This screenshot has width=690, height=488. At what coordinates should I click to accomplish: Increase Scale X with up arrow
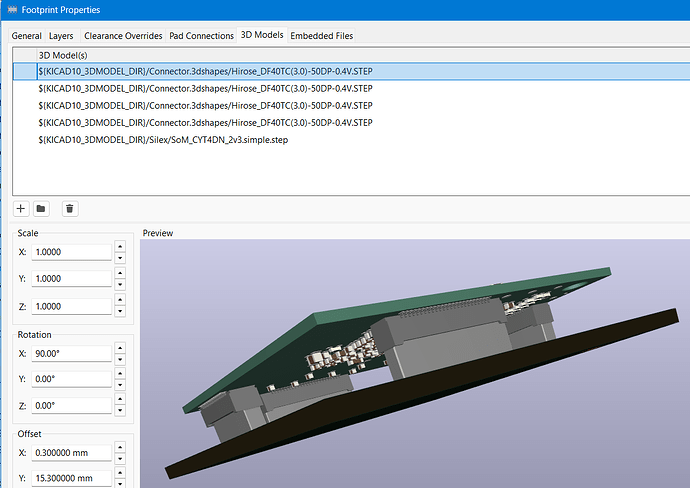coord(120,246)
